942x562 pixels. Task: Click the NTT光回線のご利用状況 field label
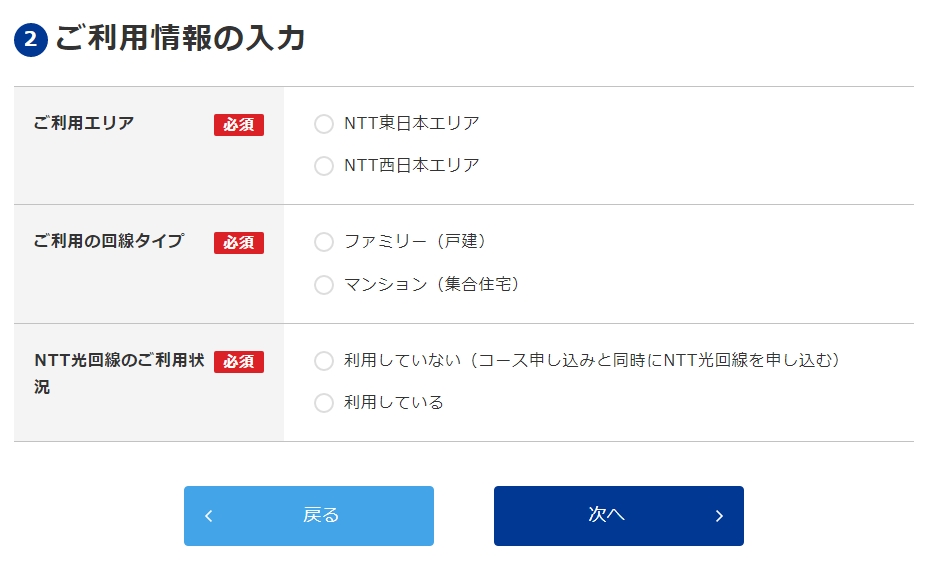[x=119, y=372]
